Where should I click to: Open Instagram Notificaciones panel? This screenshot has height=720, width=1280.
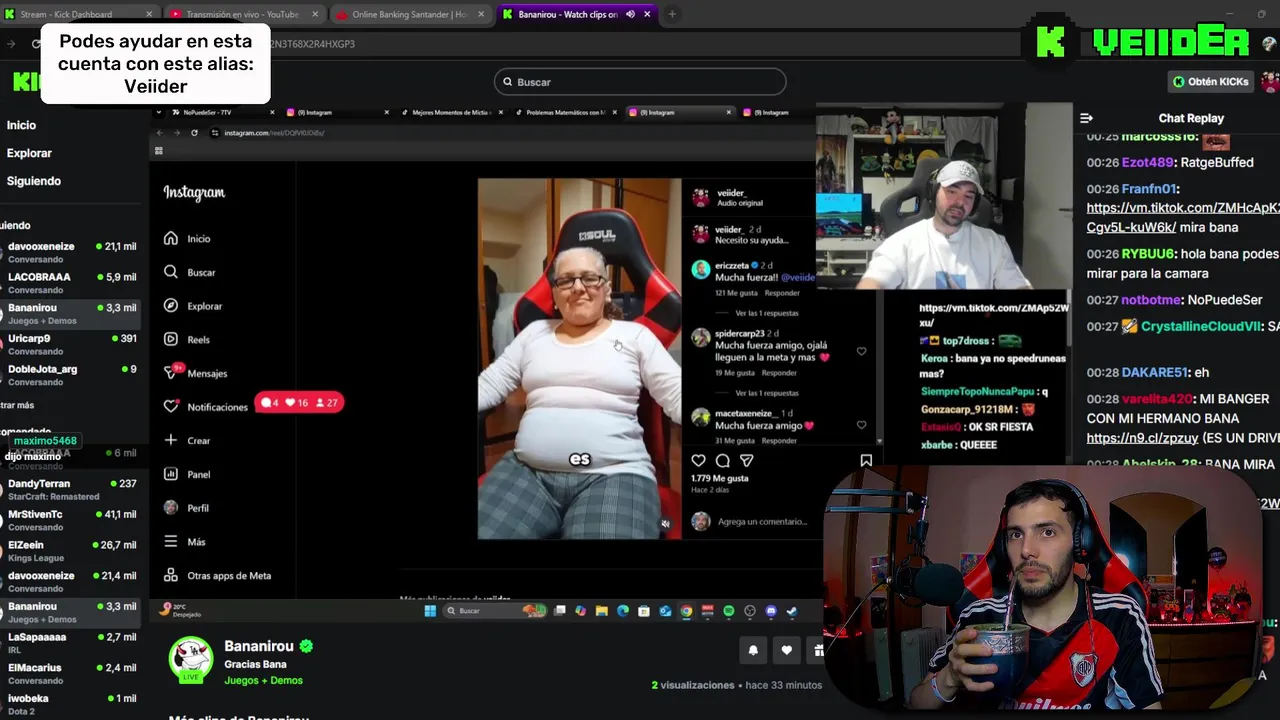click(205, 407)
